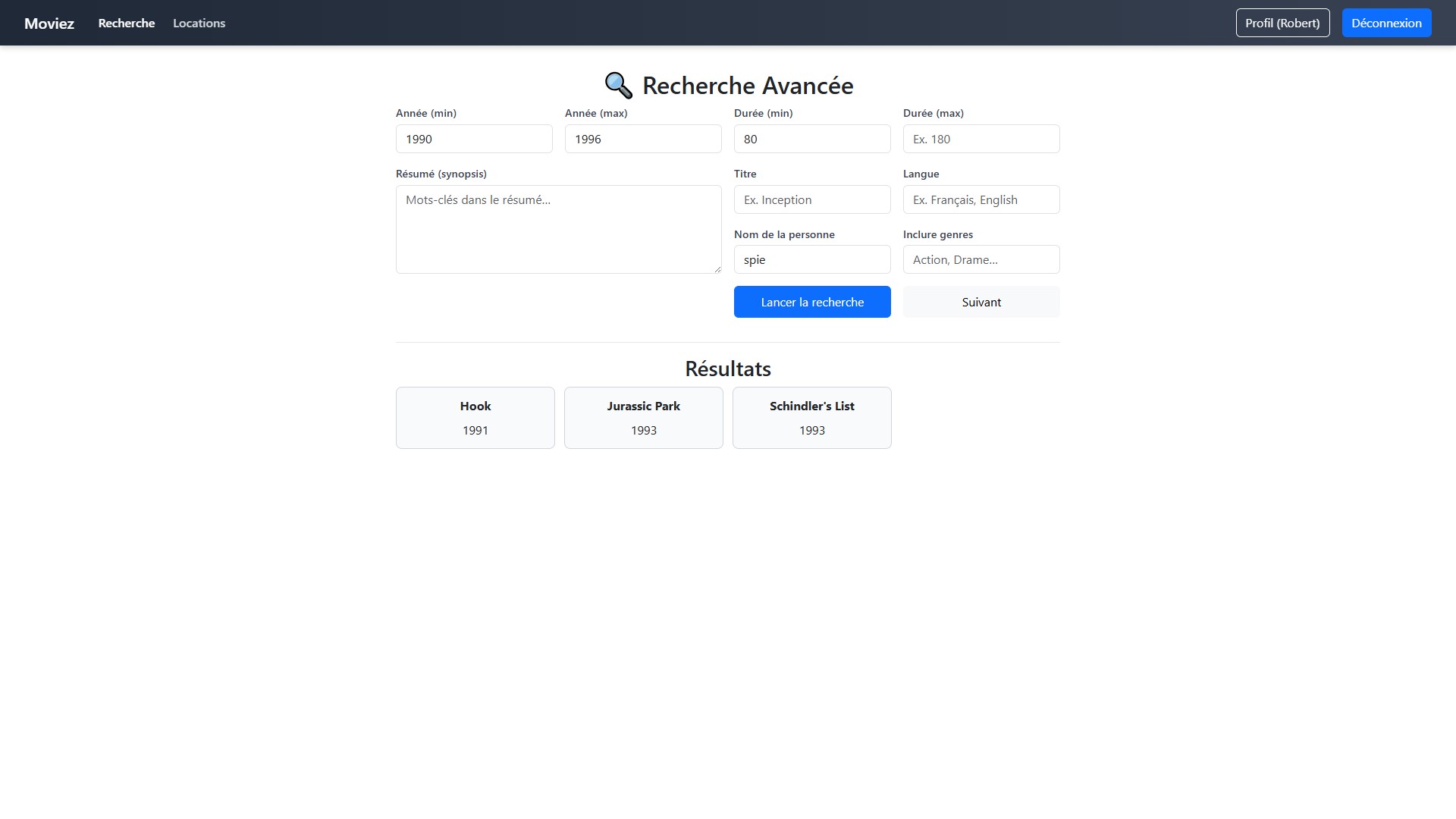Go to the Locations page
This screenshot has height=819, width=1456.
click(x=199, y=24)
